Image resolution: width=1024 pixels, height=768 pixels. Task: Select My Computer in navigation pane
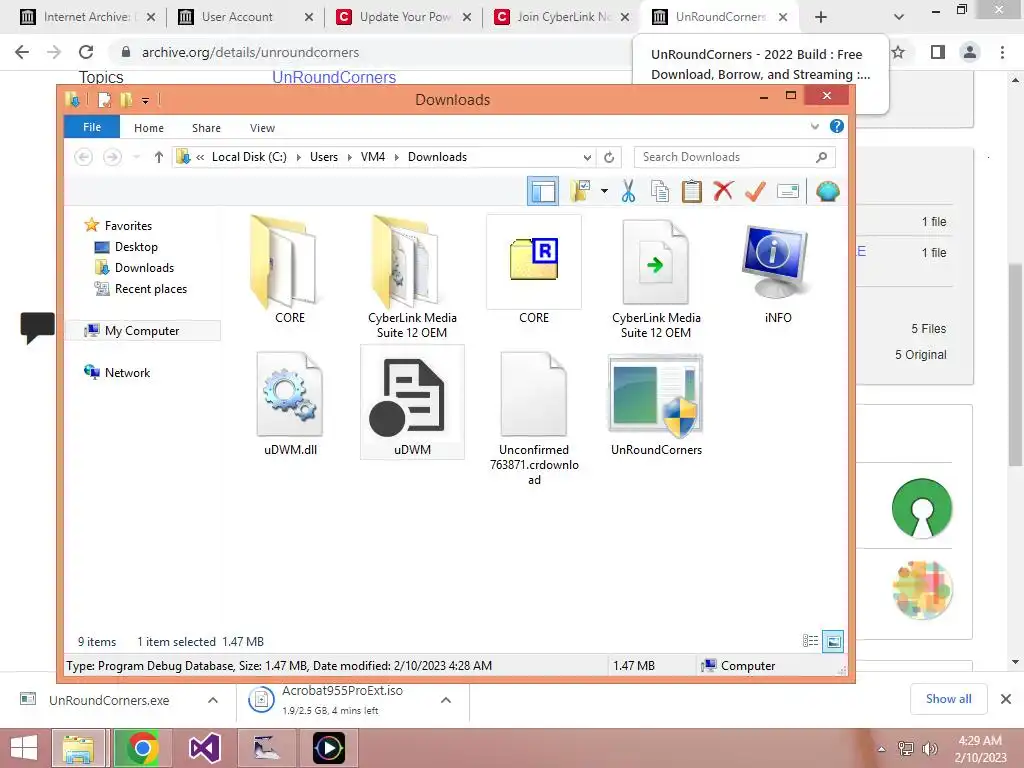click(x=142, y=330)
